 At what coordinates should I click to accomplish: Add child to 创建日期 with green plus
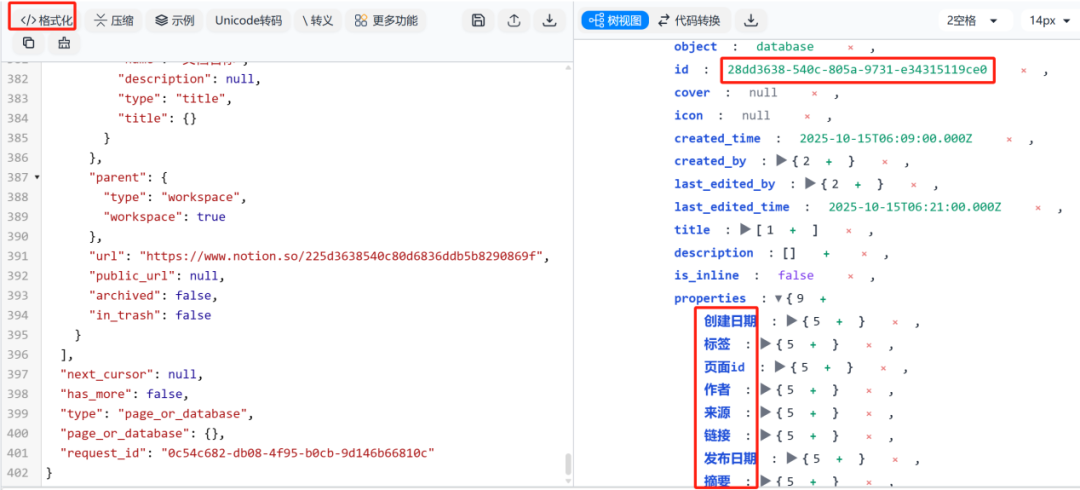839,321
